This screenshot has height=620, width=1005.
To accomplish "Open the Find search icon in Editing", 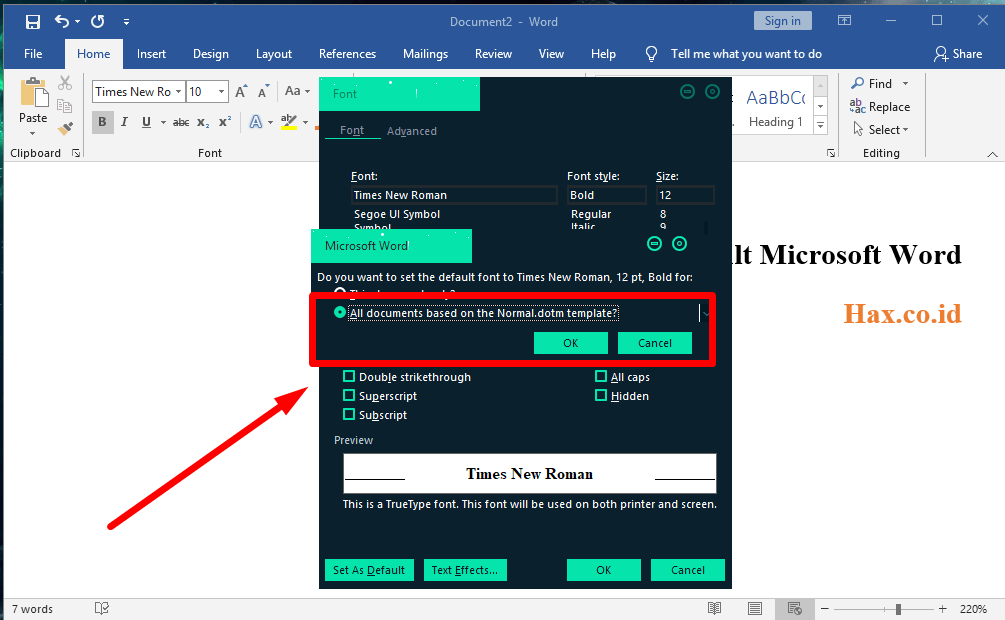I will point(858,83).
